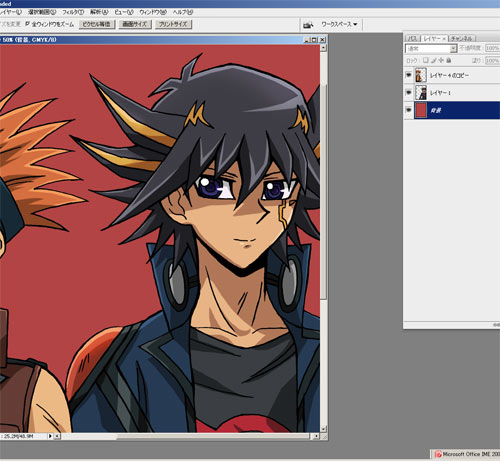Toggle lock image pixels brush icon
Viewport: 500px width, 461px height.
pyautogui.click(x=434, y=60)
